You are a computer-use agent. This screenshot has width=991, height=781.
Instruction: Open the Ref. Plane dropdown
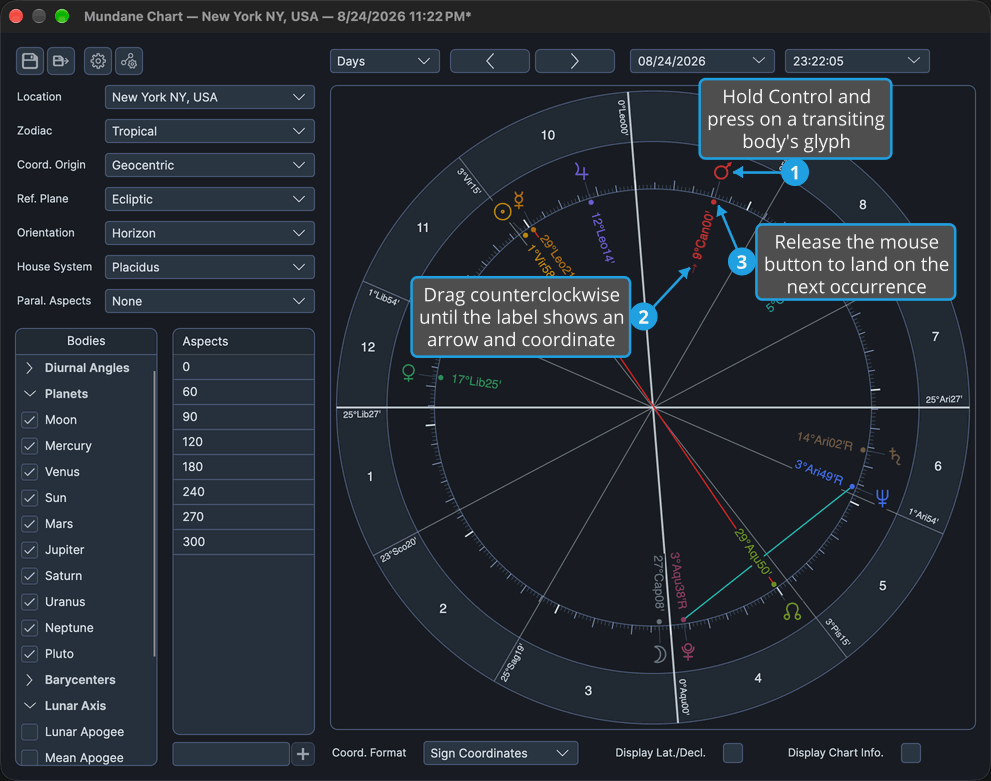click(x=209, y=199)
